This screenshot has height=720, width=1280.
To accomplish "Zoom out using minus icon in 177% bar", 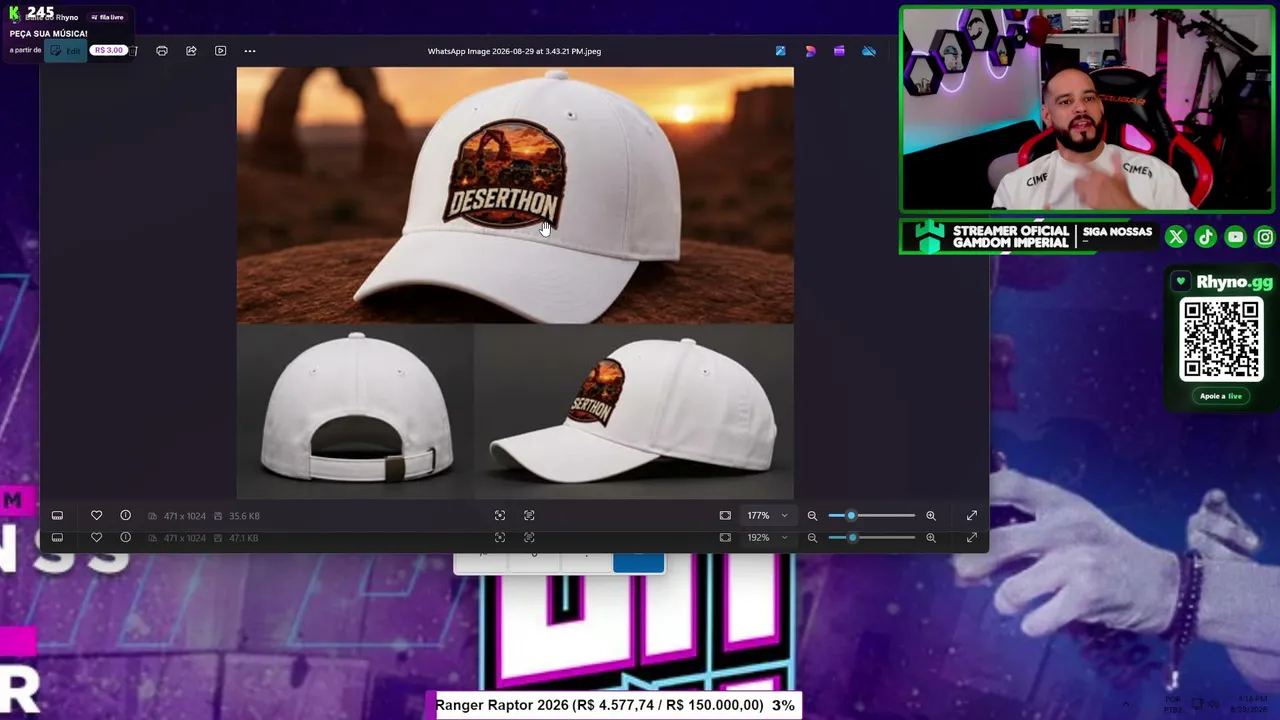I will (812, 516).
